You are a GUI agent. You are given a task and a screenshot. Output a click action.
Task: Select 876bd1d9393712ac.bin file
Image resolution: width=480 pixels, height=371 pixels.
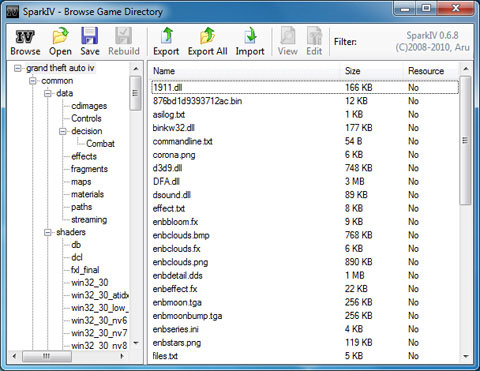[197, 101]
